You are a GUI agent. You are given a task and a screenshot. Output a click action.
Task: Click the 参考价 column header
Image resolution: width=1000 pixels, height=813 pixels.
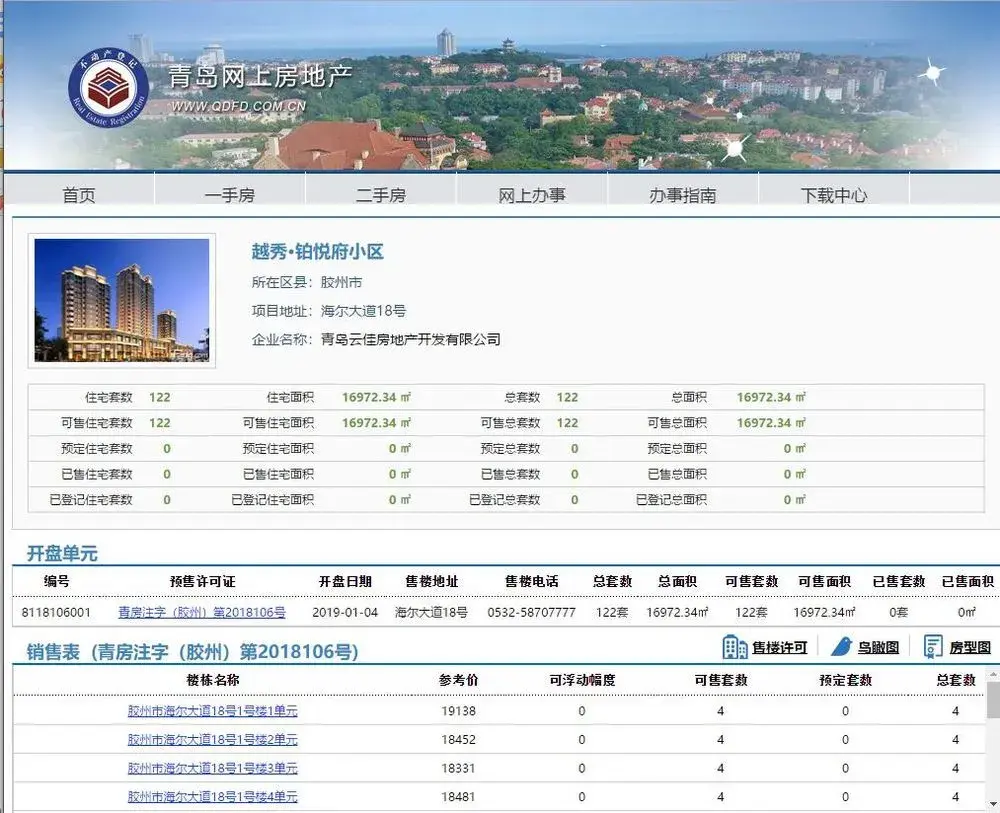(458, 680)
